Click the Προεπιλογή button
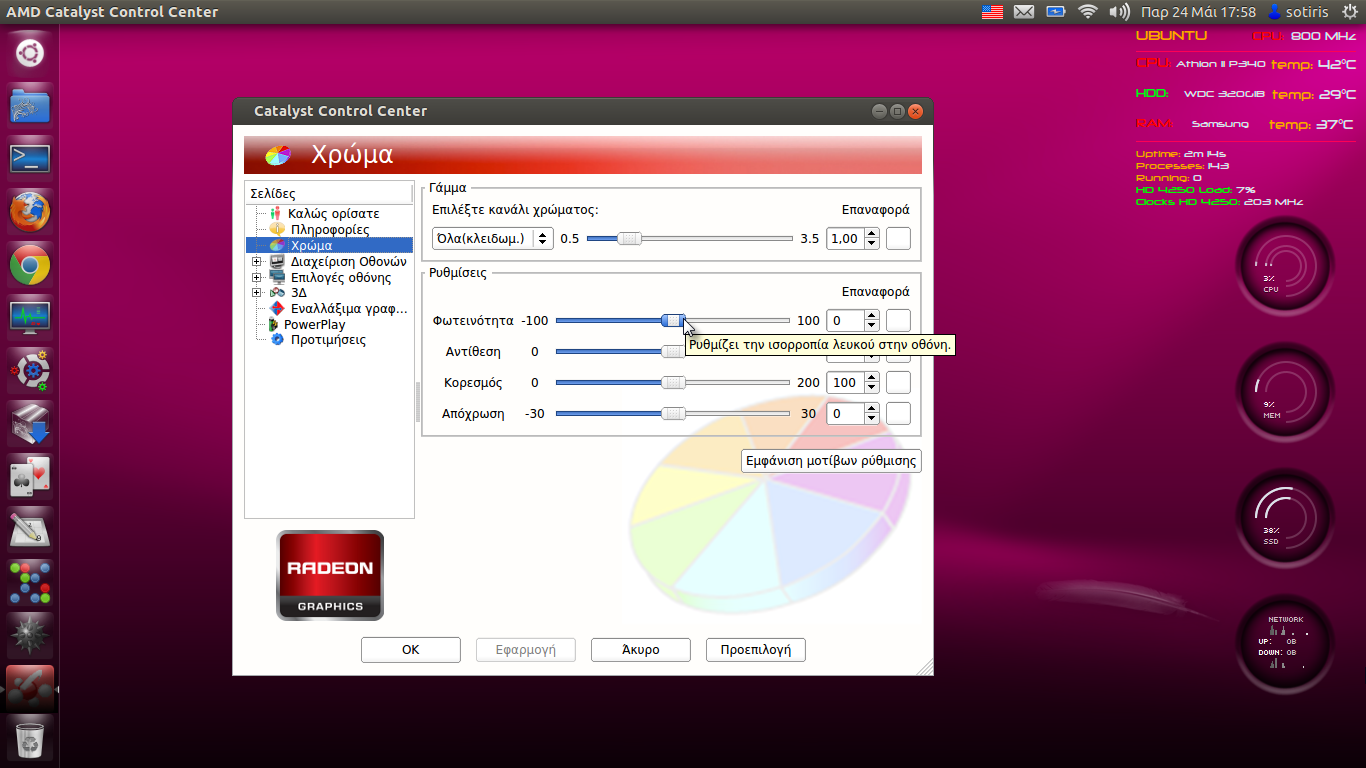This screenshot has width=1366, height=768. [755, 649]
